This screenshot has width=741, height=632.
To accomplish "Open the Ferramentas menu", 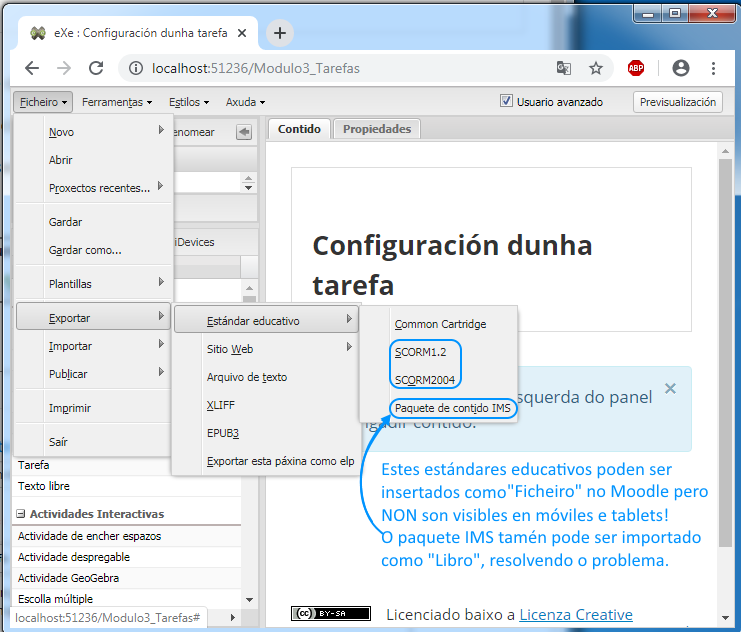I will tap(117, 102).
